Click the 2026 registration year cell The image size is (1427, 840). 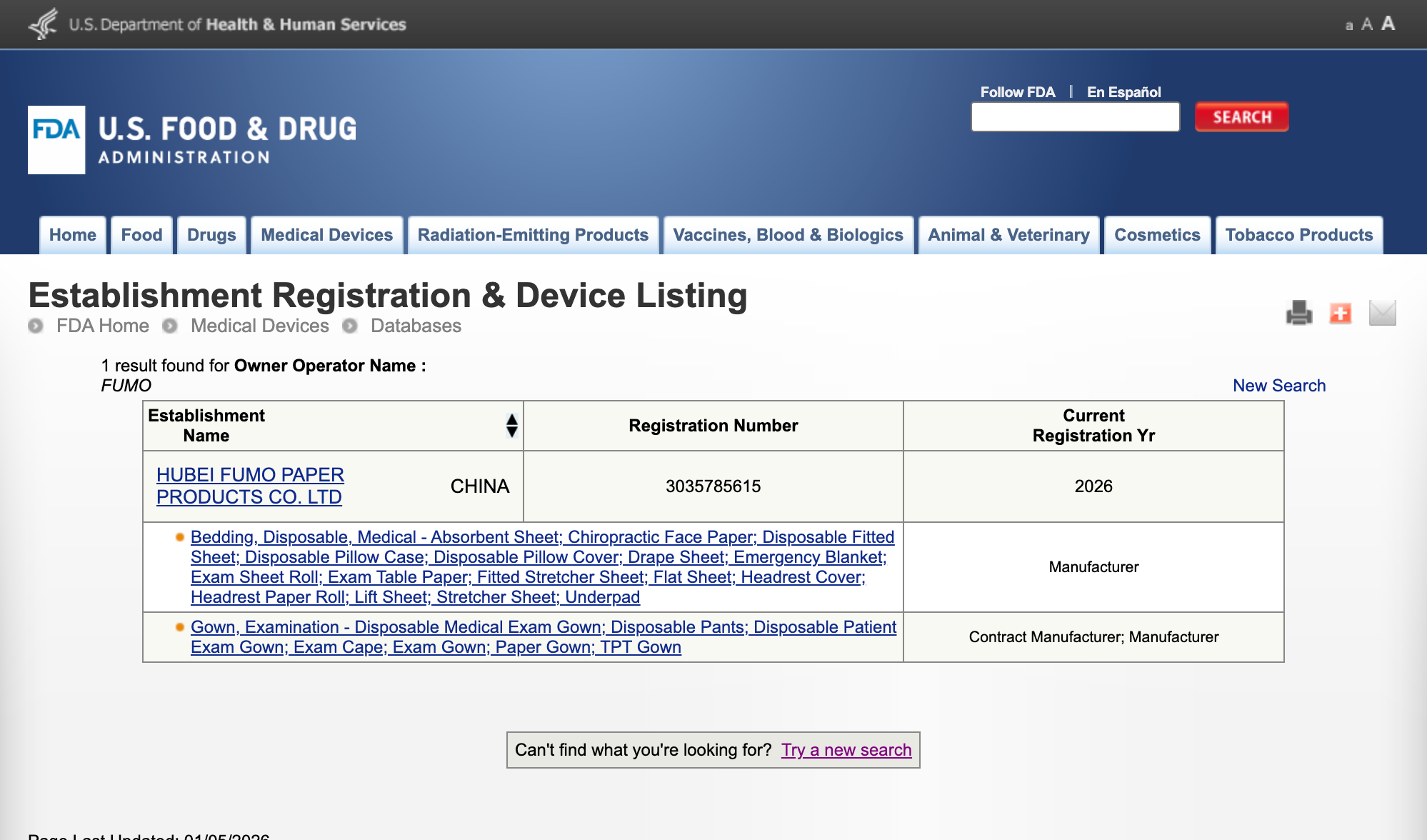click(x=1093, y=486)
